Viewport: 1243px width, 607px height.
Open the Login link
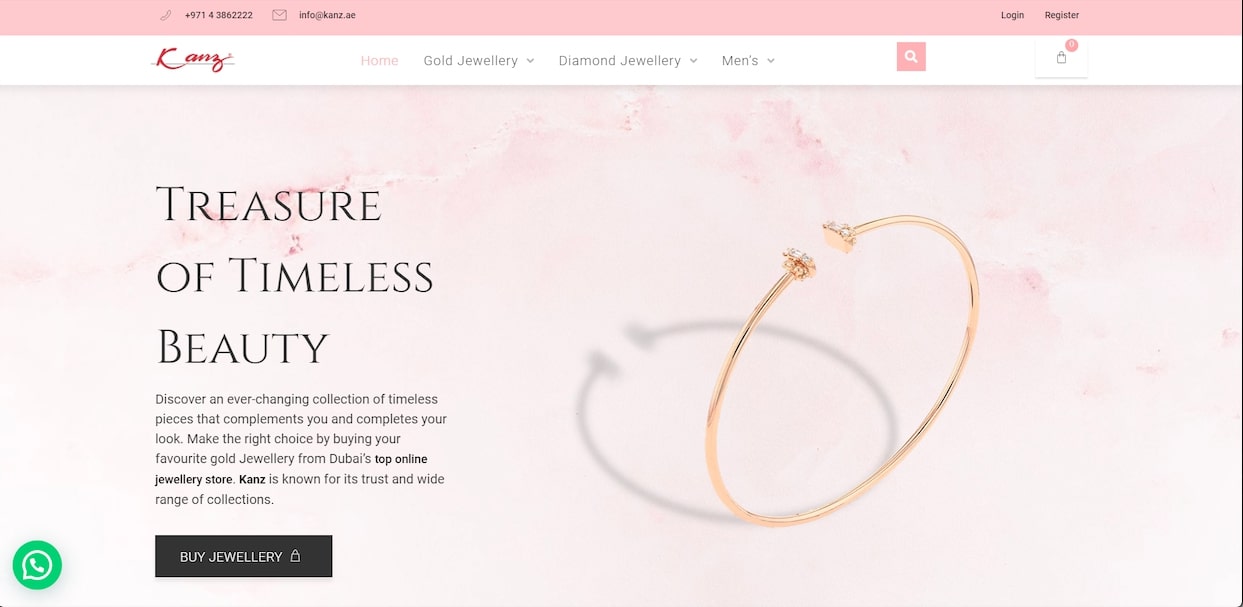[1012, 15]
